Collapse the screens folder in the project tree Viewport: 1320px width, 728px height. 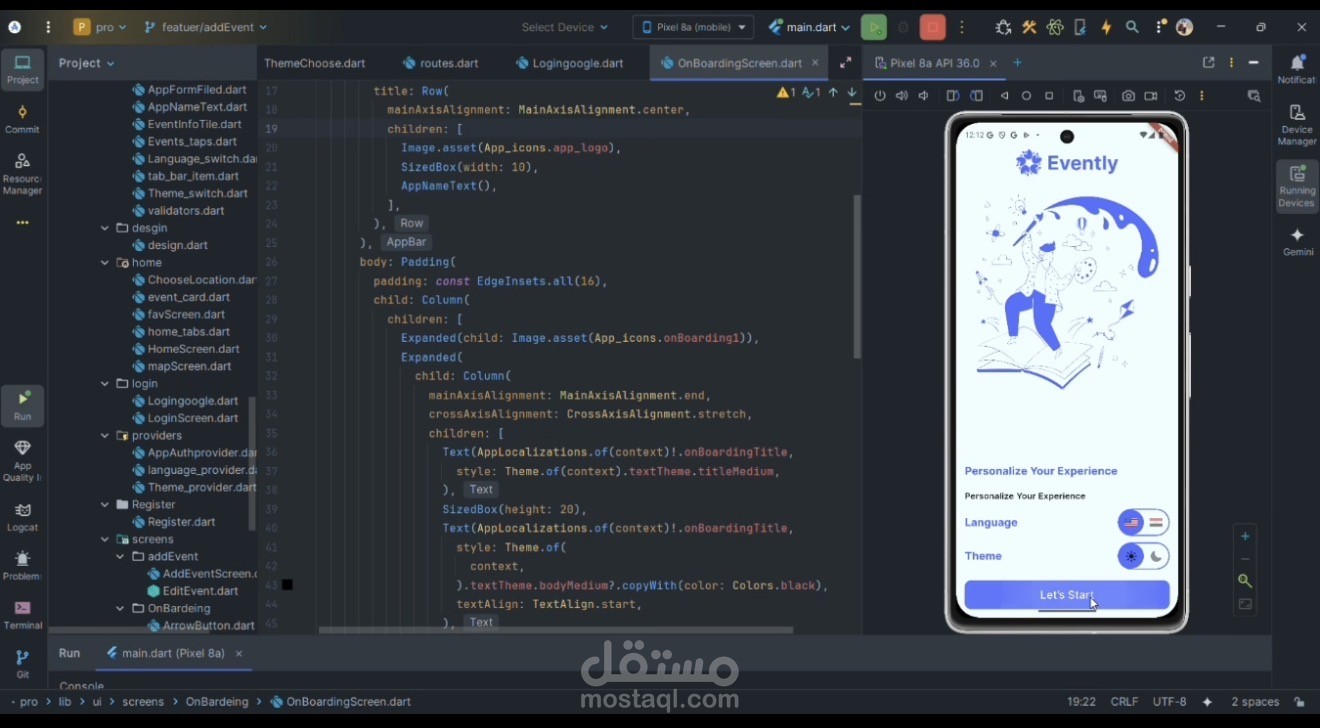(x=104, y=539)
